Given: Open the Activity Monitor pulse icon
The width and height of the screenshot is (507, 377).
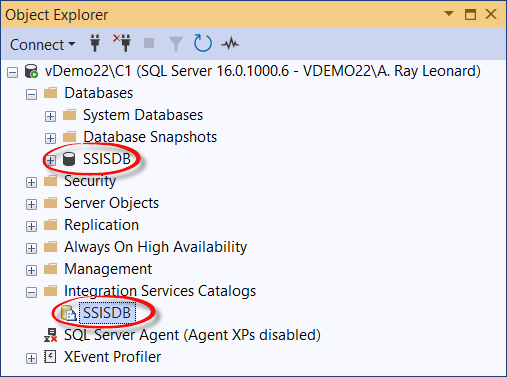Looking at the screenshot, I should [230, 43].
